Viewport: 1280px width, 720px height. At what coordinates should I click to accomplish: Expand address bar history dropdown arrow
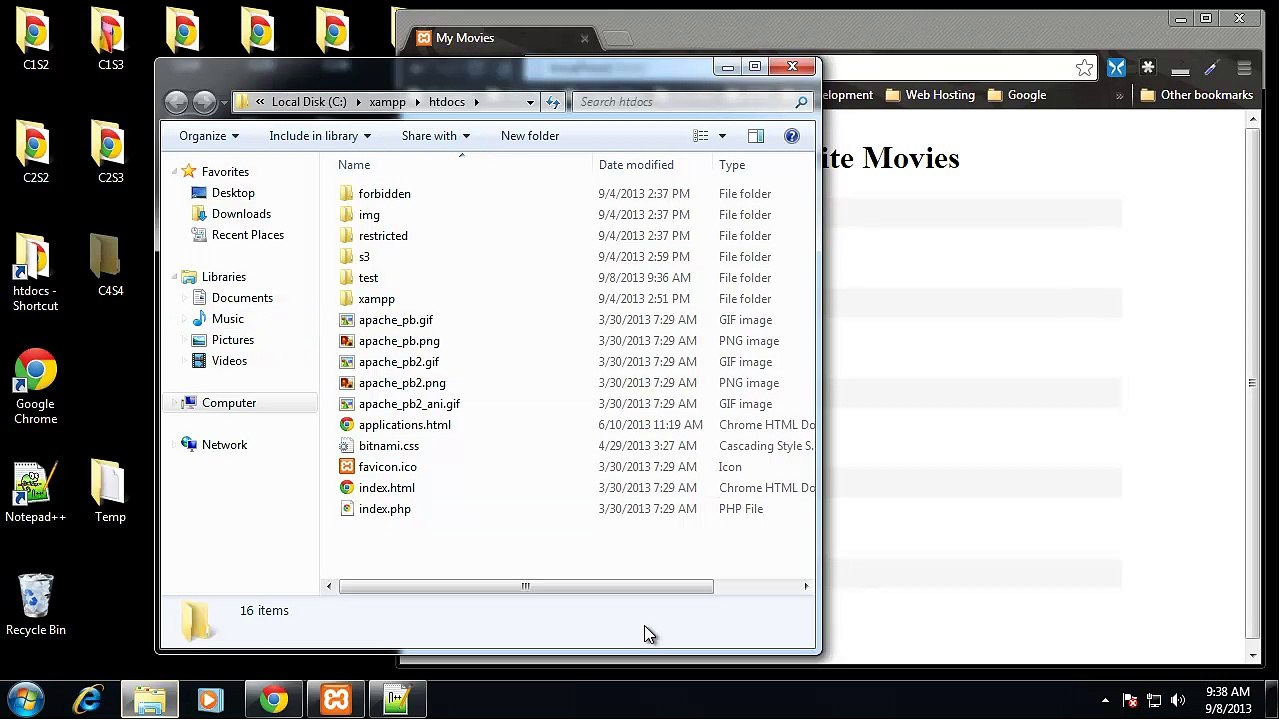530,102
